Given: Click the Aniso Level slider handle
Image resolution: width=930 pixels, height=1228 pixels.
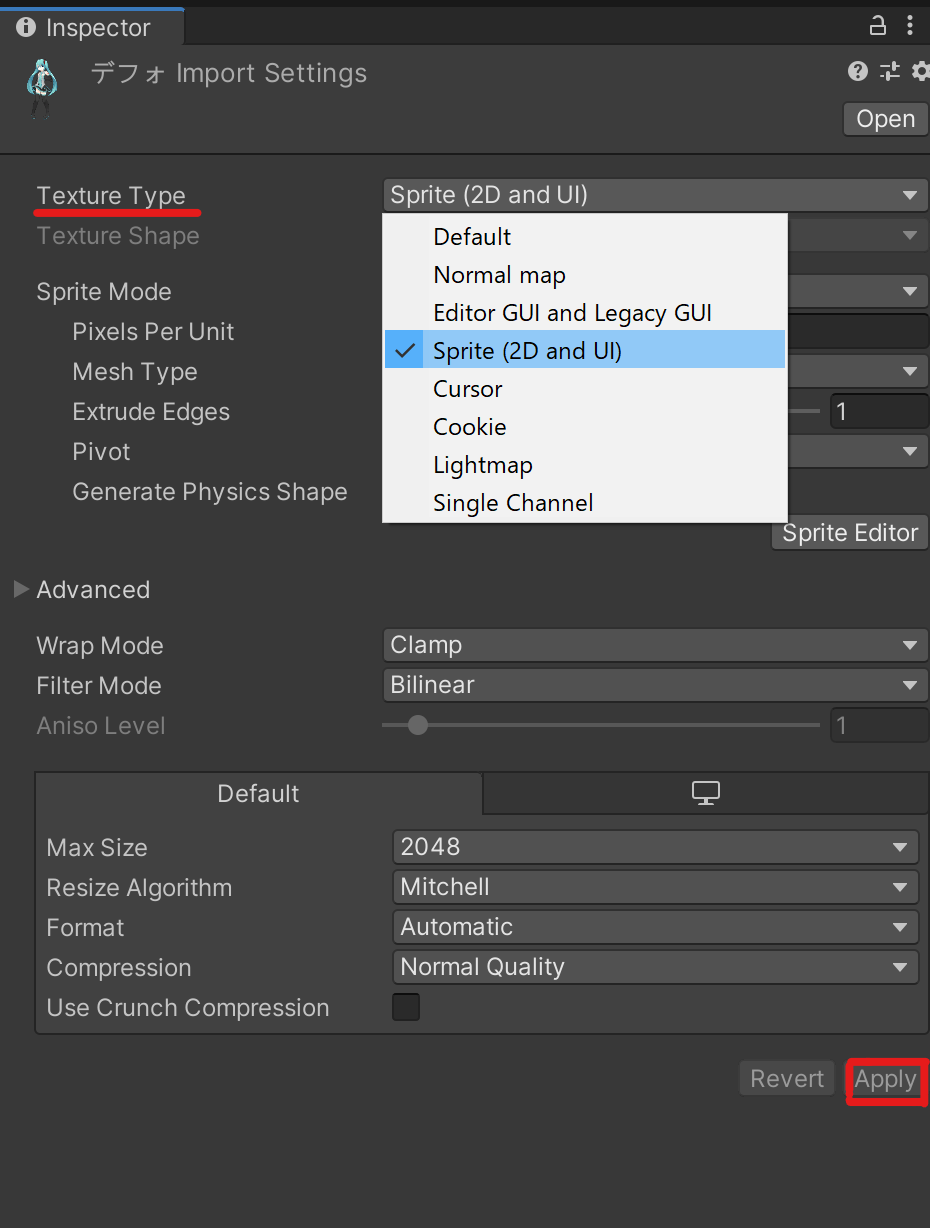Looking at the screenshot, I should click(x=418, y=725).
